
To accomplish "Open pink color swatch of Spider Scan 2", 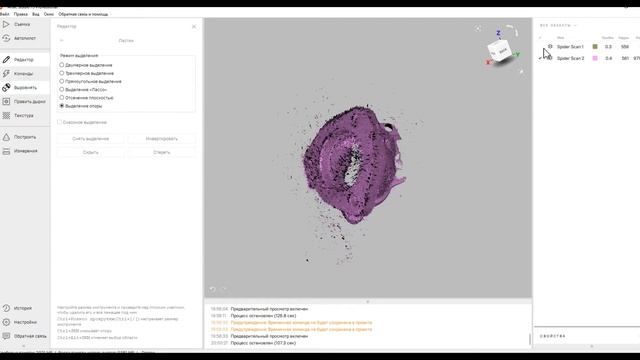I will pos(595,58).
